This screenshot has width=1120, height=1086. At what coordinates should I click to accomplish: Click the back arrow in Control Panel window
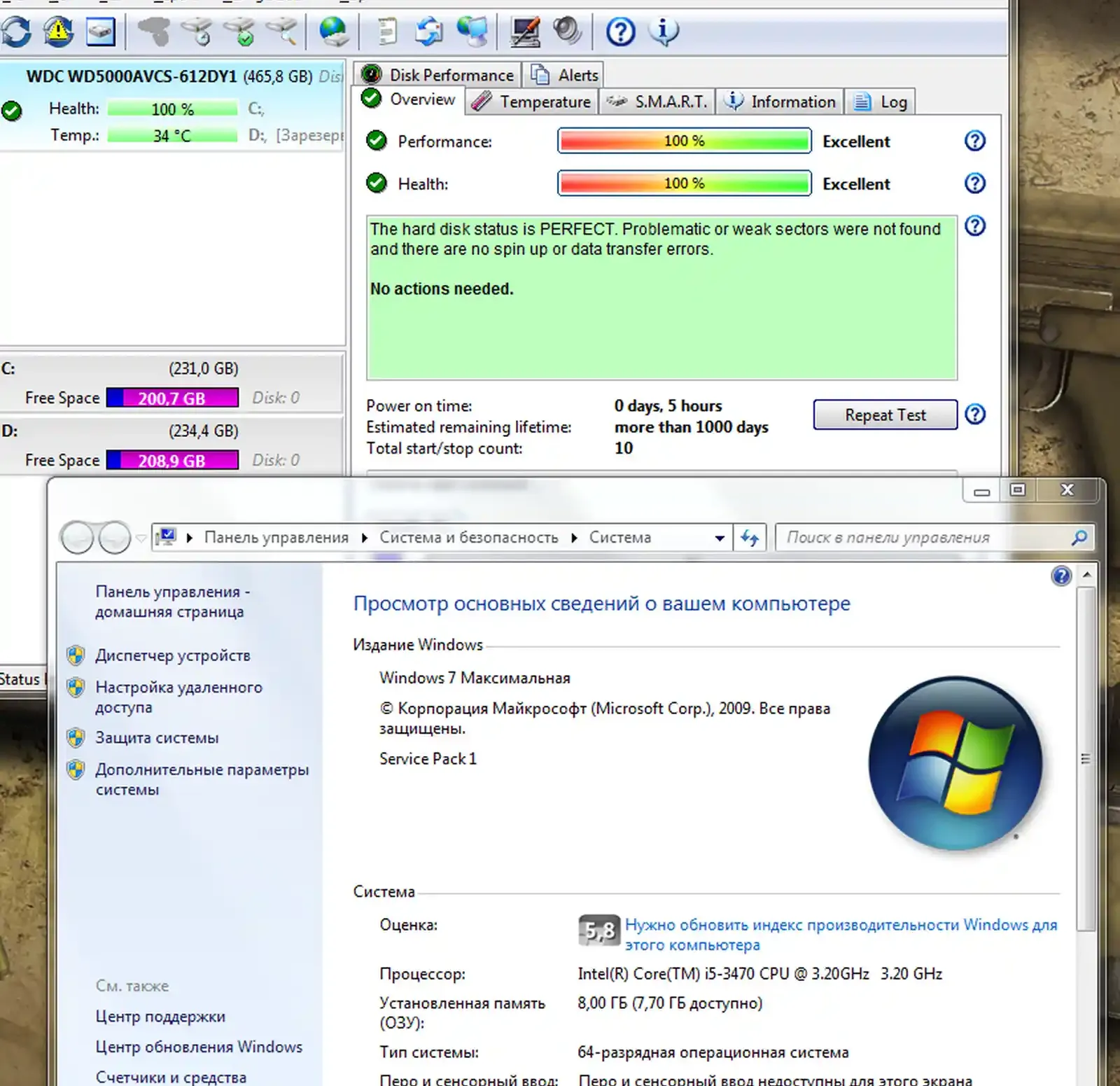point(77,538)
